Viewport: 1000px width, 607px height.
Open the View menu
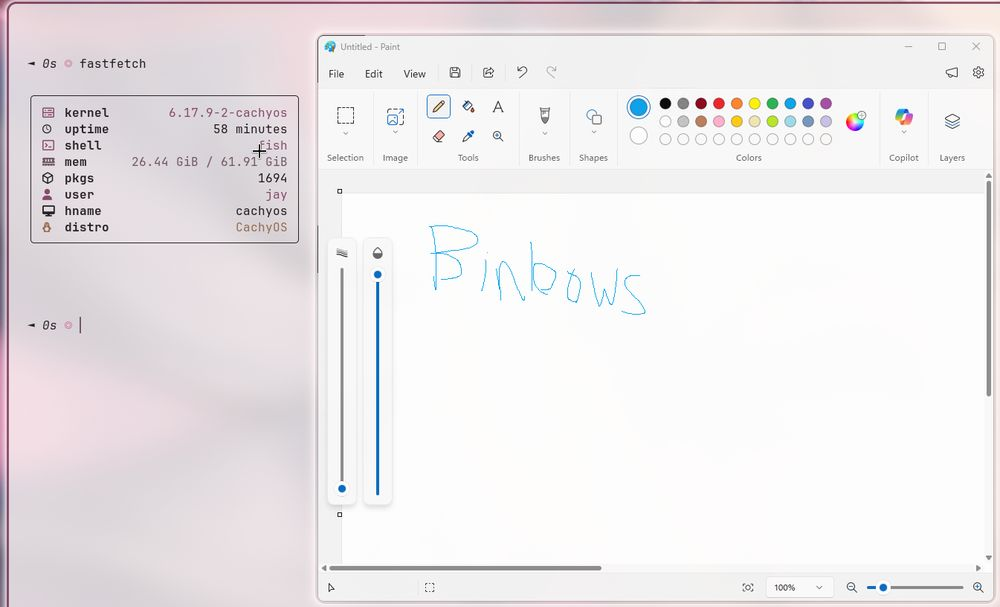pos(414,74)
